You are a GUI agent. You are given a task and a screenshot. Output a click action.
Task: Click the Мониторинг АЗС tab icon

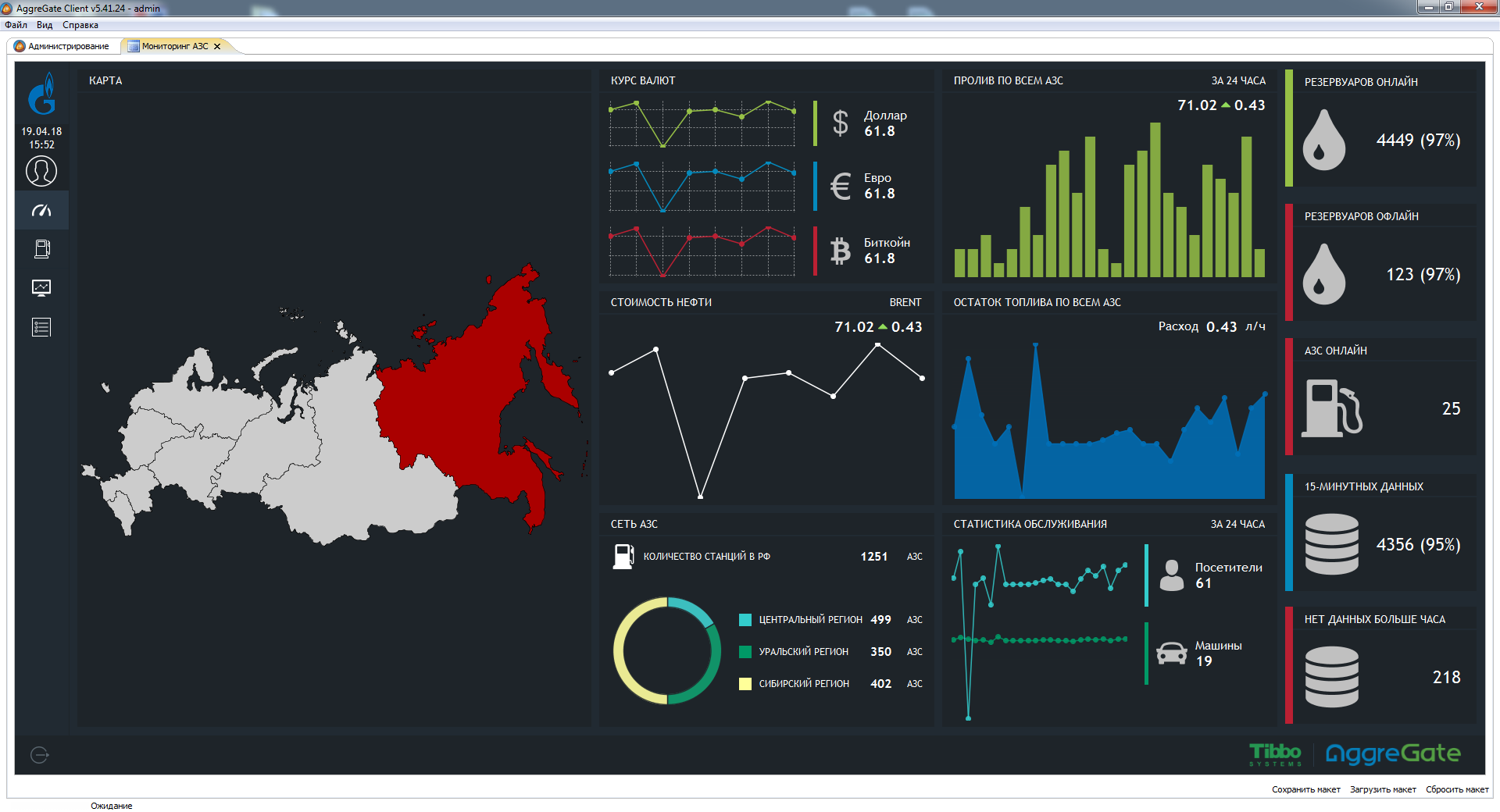tap(134, 46)
